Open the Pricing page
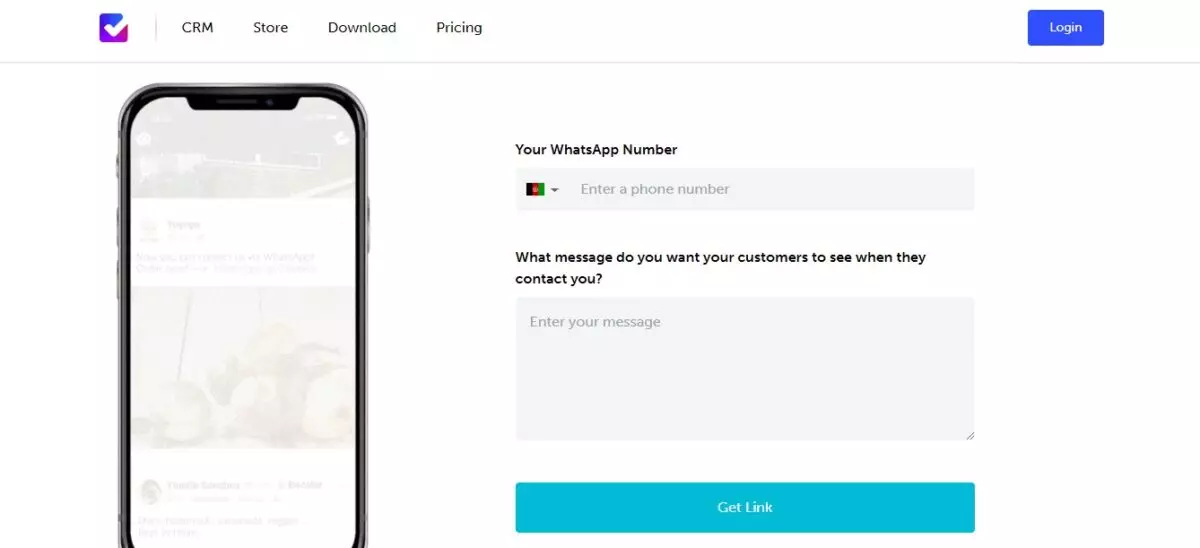This screenshot has height=548, width=1200. pyautogui.click(x=459, y=28)
